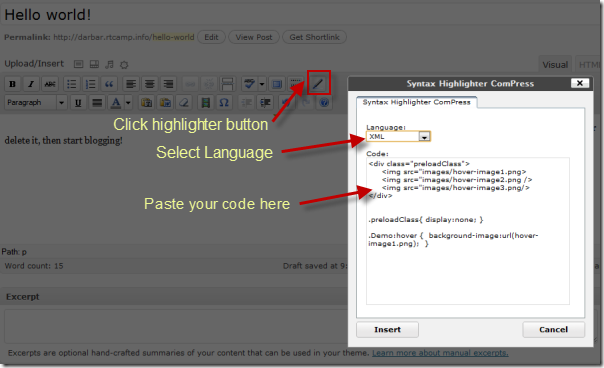
Task: Toggle Bold formatting in the editor toolbar
Action: (x=12, y=84)
